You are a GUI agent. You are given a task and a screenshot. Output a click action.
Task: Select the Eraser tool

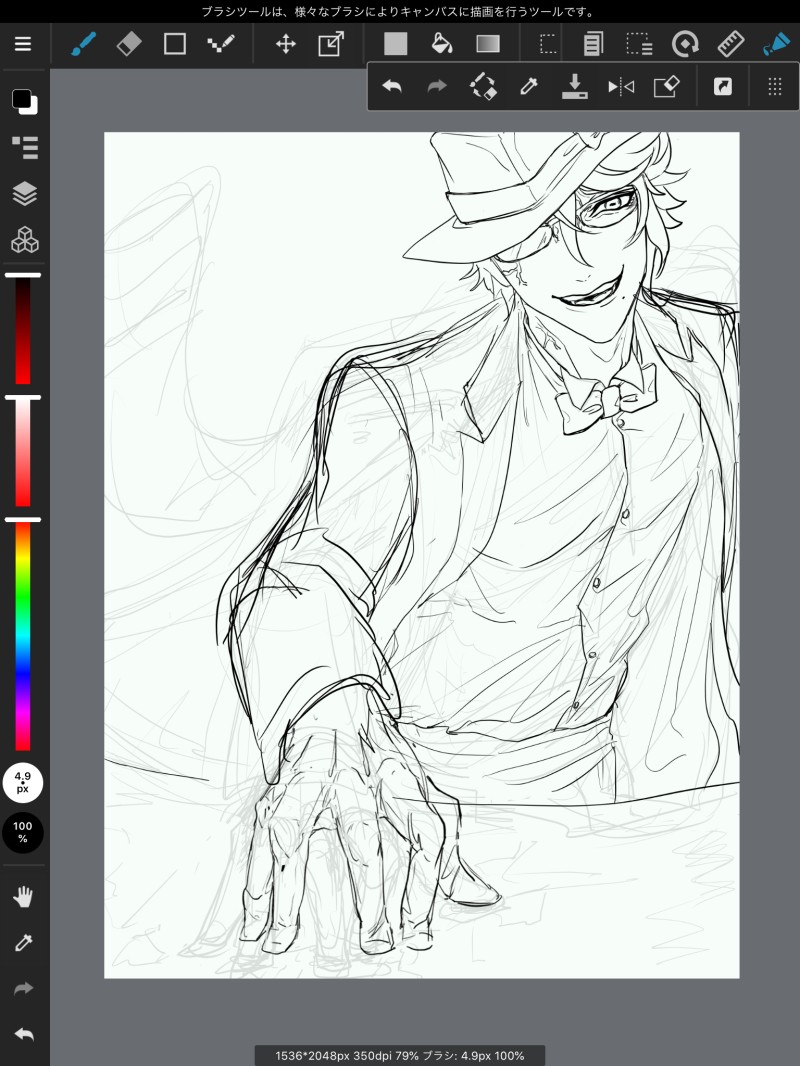(x=128, y=44)
